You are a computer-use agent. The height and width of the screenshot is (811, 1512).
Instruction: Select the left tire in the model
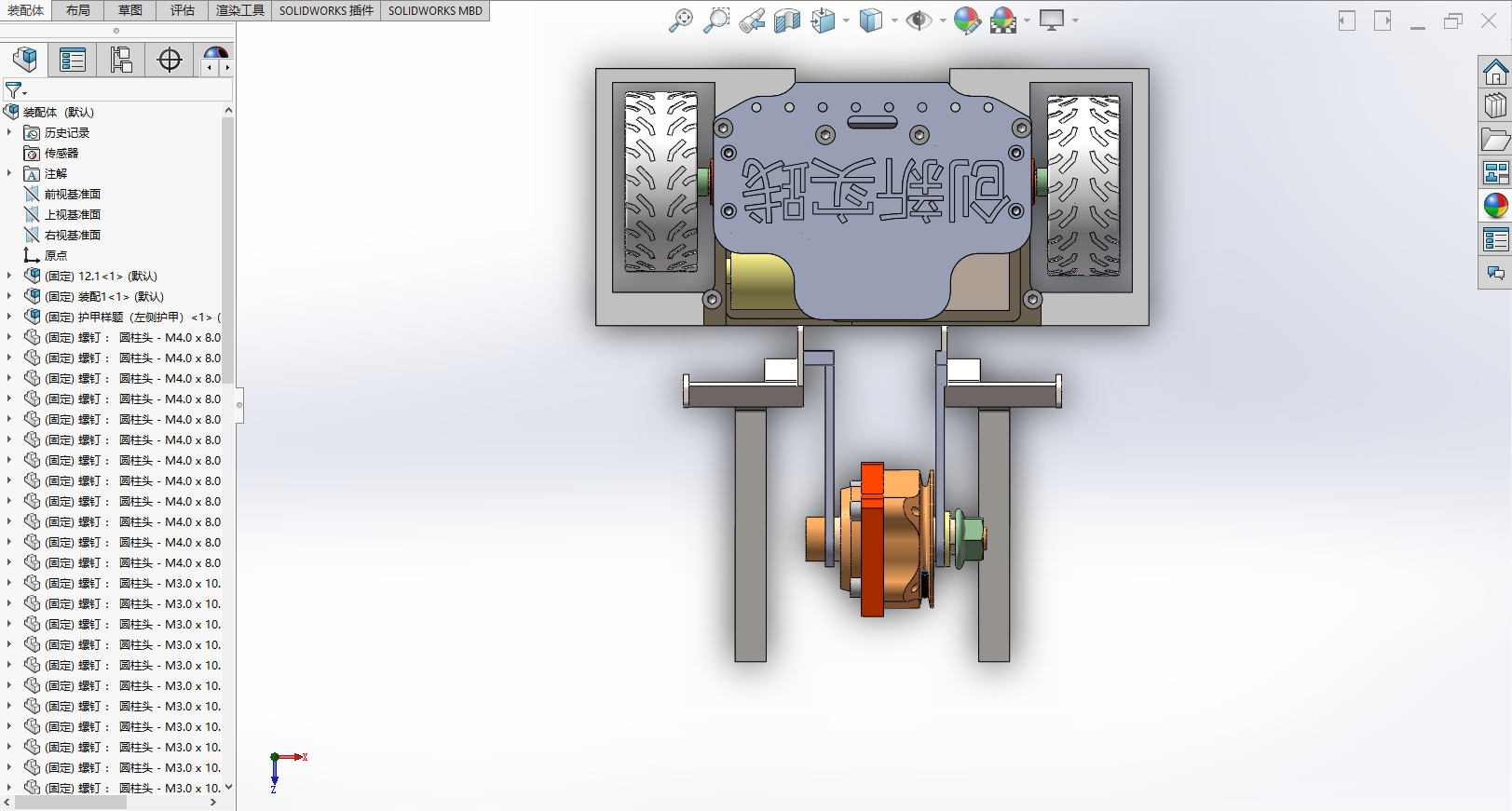point(661,182)
